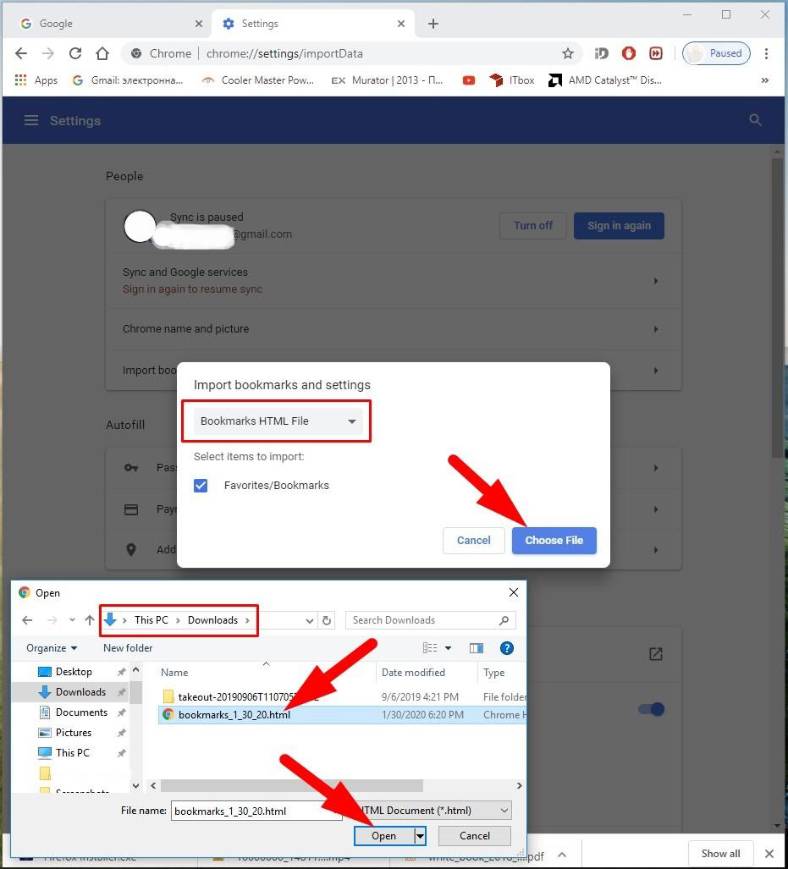Expand previous locations dropdown in address bar
The image size is (788, 869).
pos(309,621)
